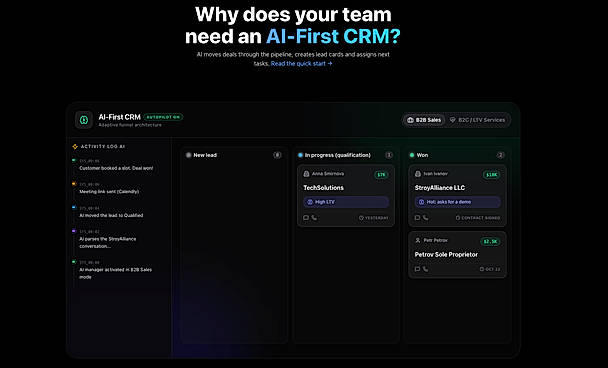Click log entry Meeting link sent (Calendly)
The height and width of the screenshot is (368, 608).
(x=109, y=192)
